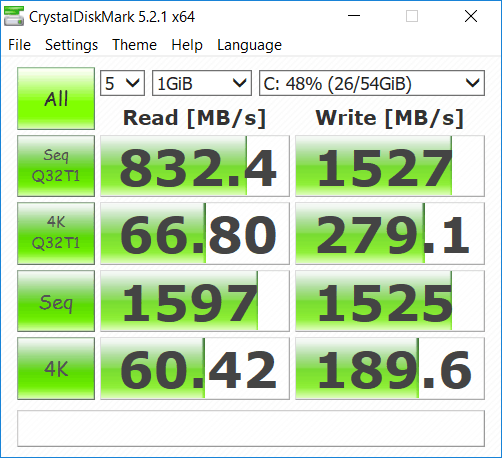Open the Theme menu
This screenshot has height=458, width=502.
(134, 45)
